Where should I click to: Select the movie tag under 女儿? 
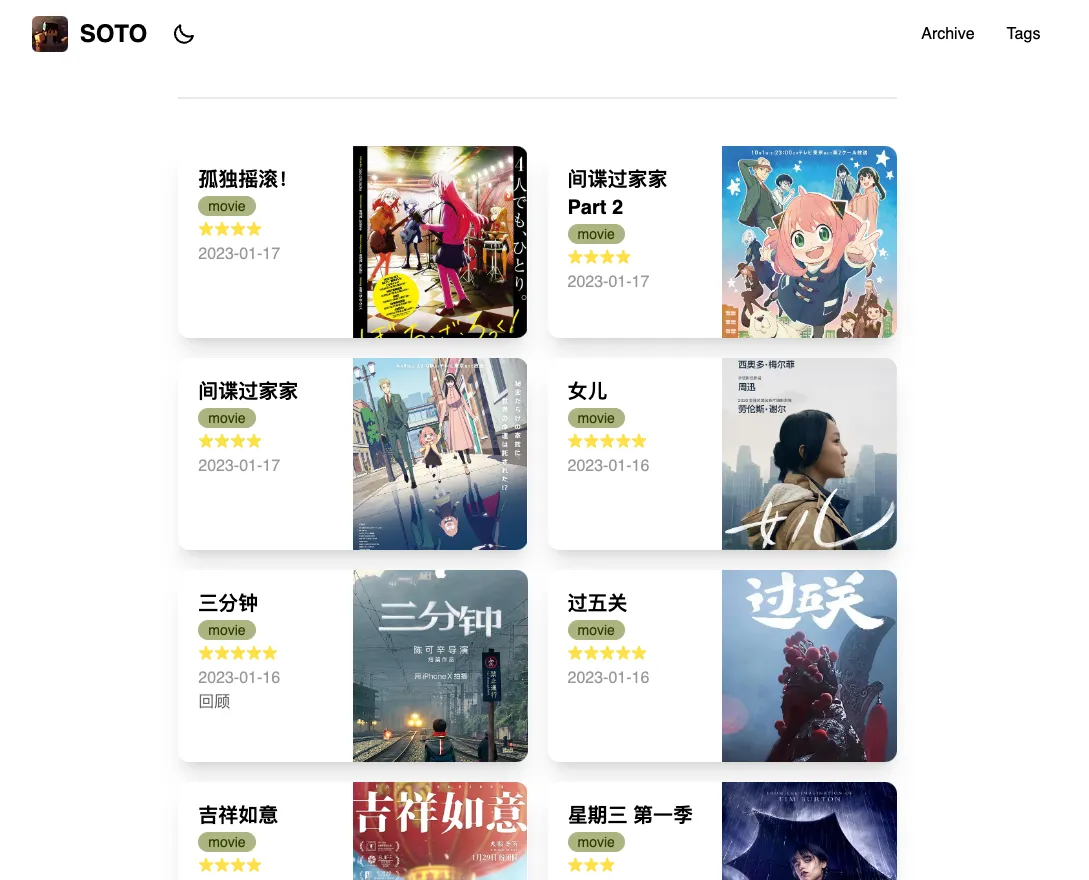coord(596,418)
